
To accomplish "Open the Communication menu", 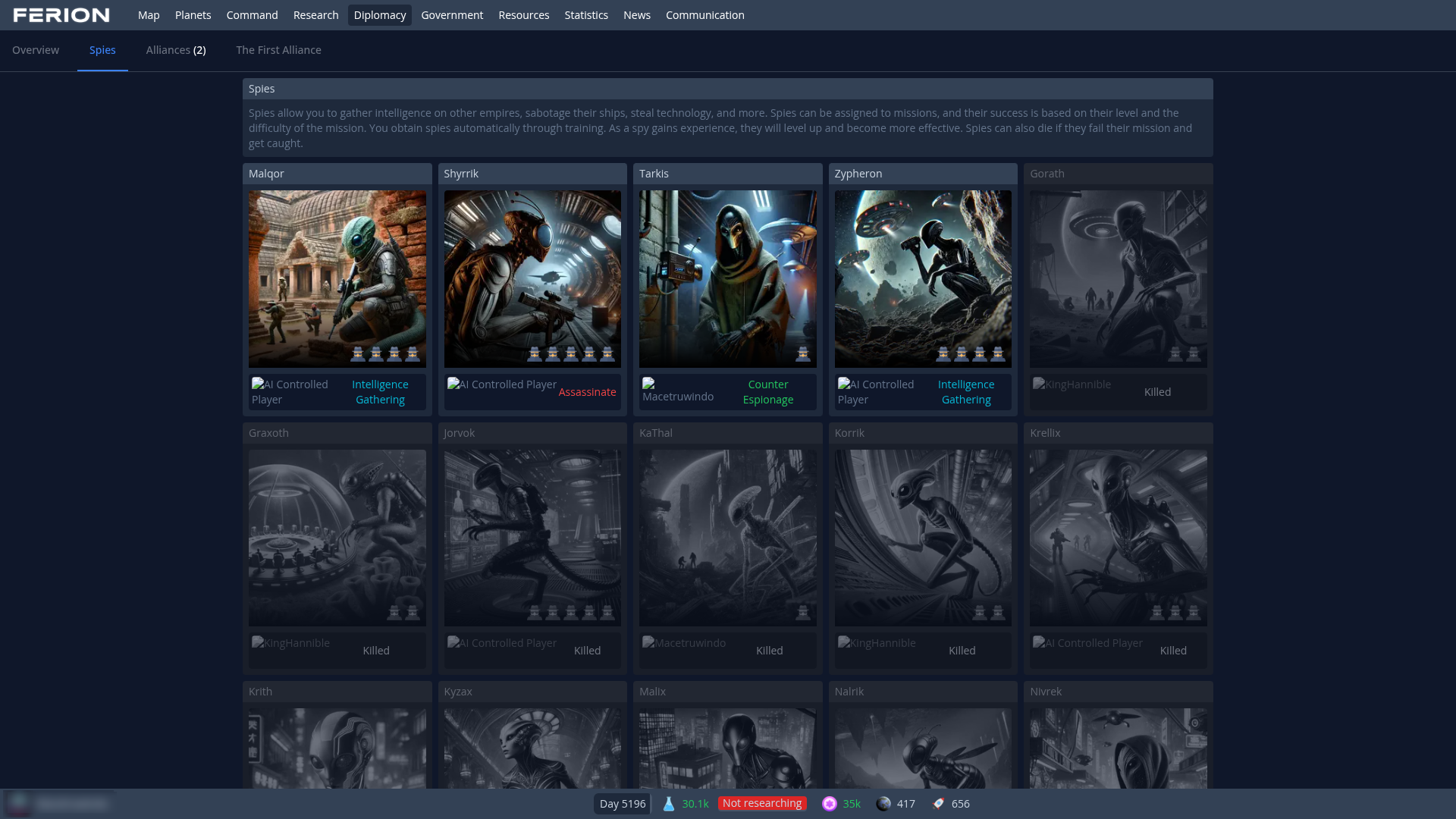I will 704,15.
